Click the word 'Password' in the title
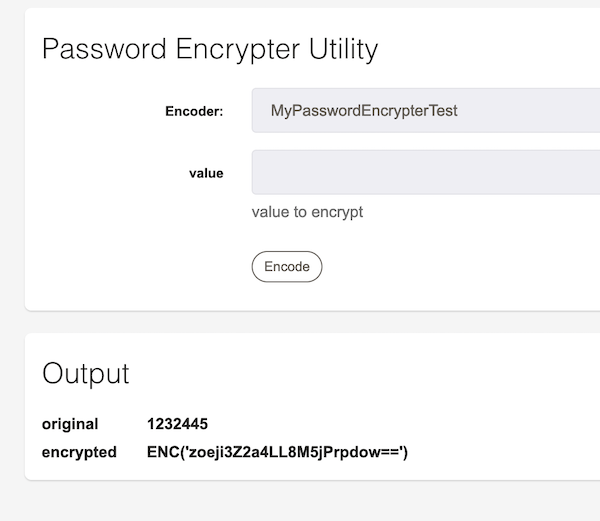Viewport: 600px width, 521px height. (104, 49)
